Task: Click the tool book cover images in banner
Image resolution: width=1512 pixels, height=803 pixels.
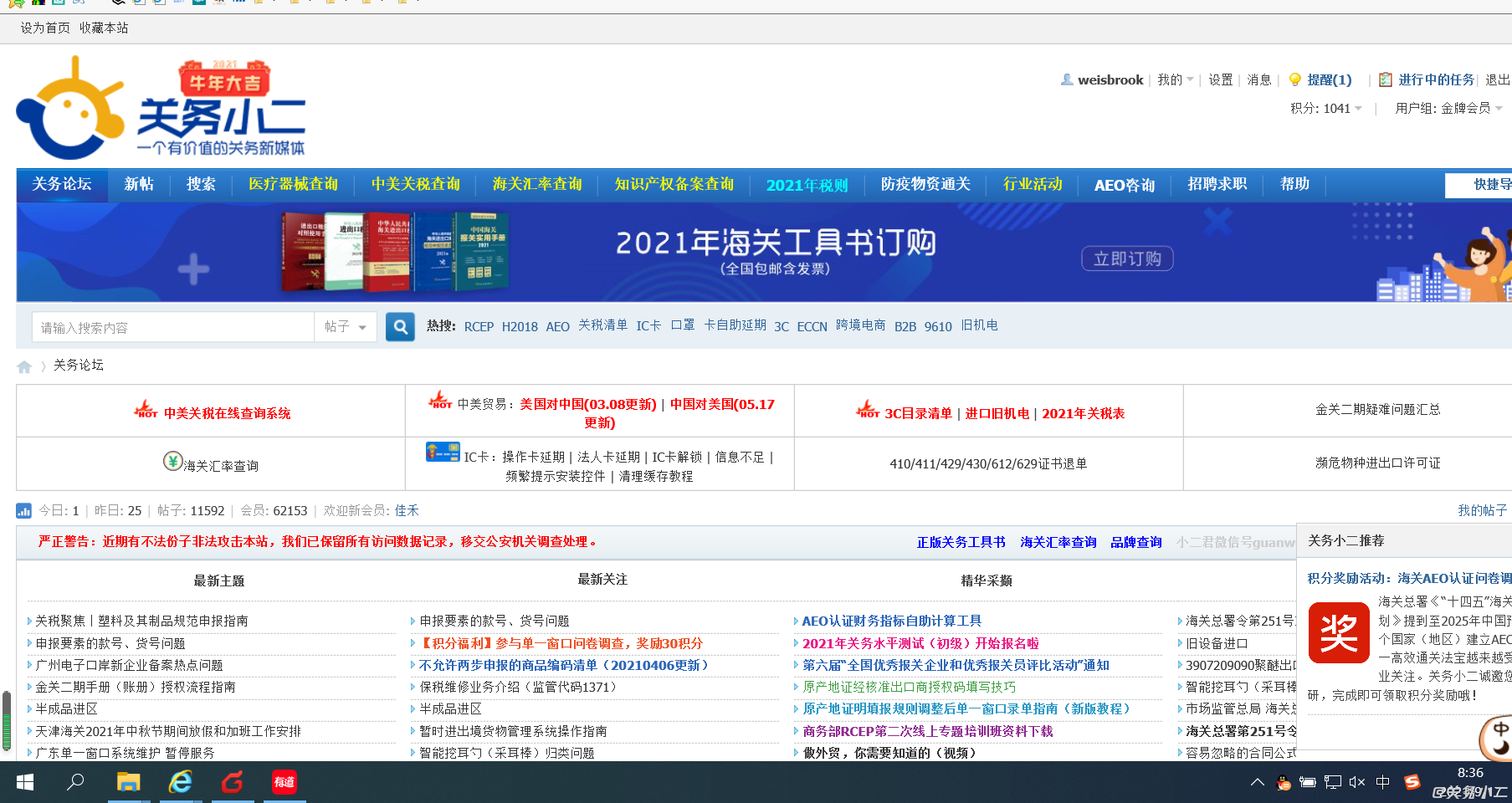Action: (393, 252)
